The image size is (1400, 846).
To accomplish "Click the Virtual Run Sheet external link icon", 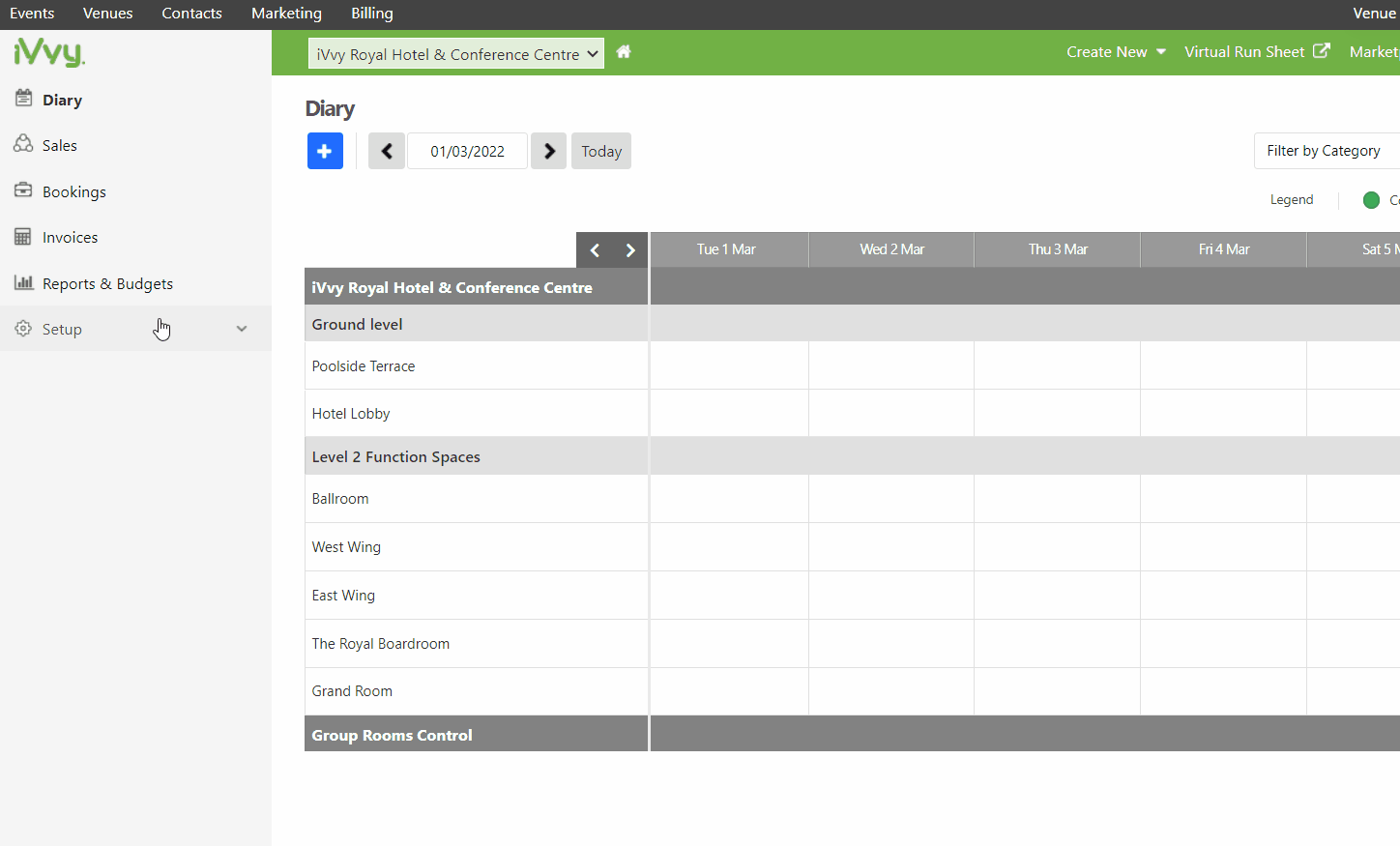I will coord(1322,51).
